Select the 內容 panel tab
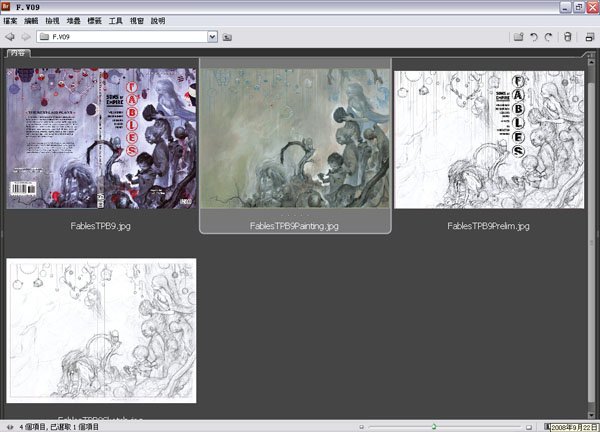 click(17, 53)
